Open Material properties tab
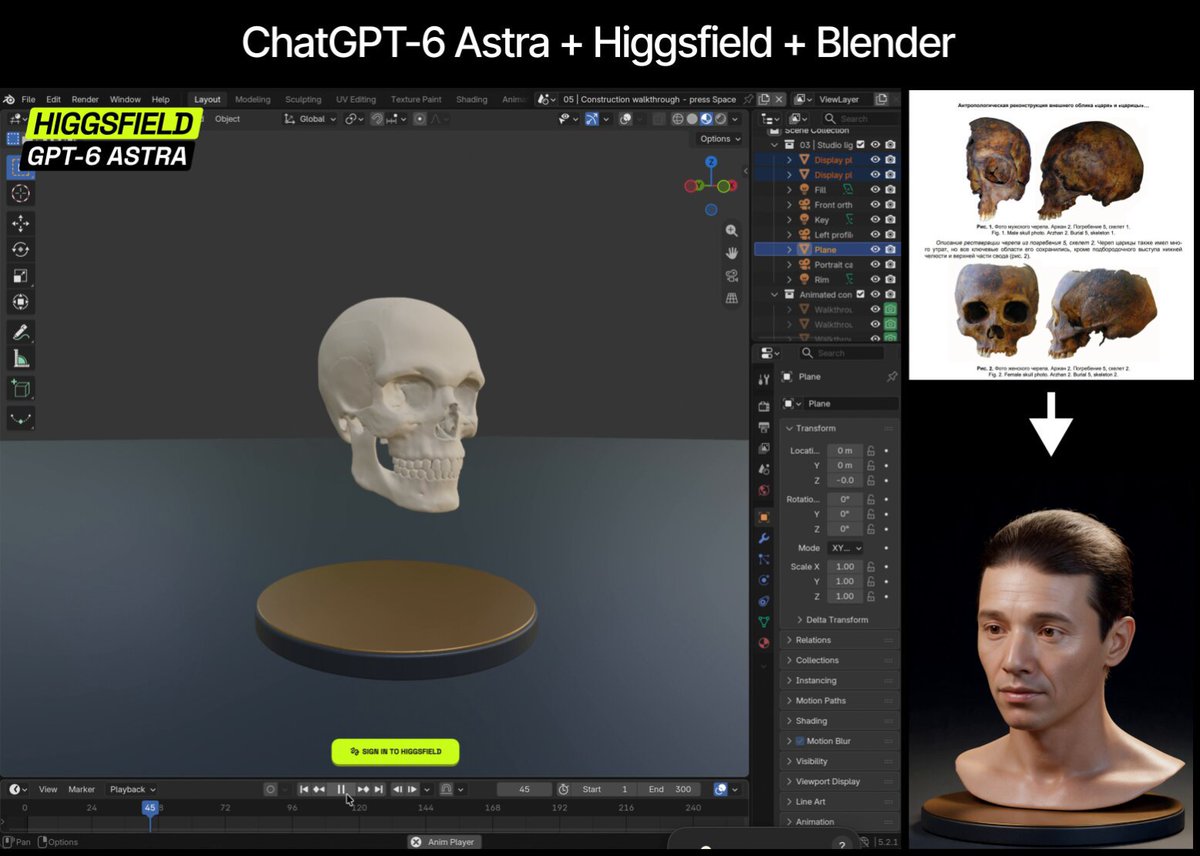This screenshot has width=1200, height=856. (764, 643)
